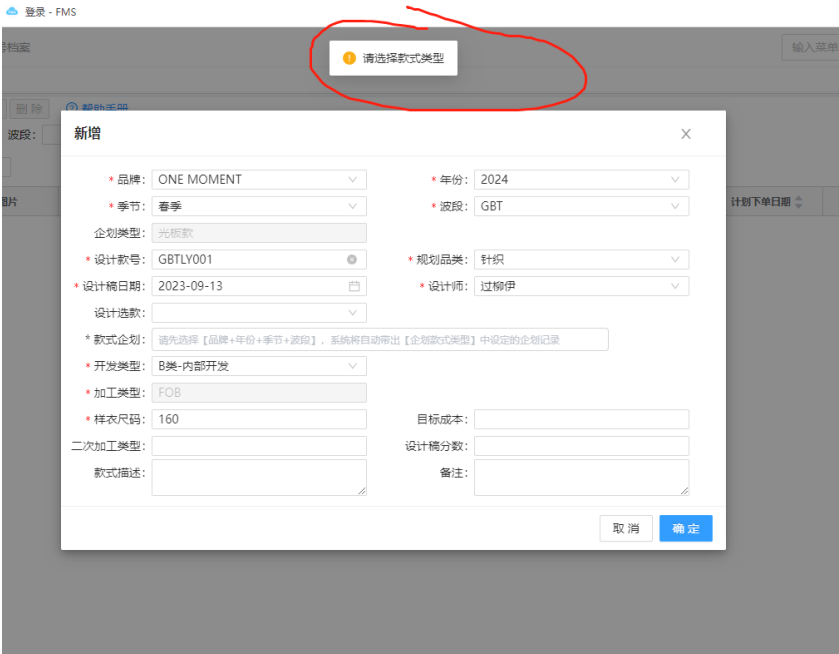
Task: Click the sort icon on 计划下单日期 column
Action: point(798,202)
